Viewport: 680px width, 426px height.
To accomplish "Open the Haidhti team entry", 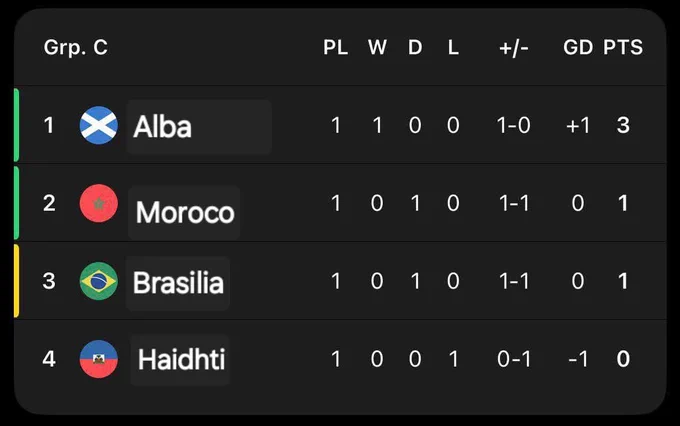I will 180,360.
